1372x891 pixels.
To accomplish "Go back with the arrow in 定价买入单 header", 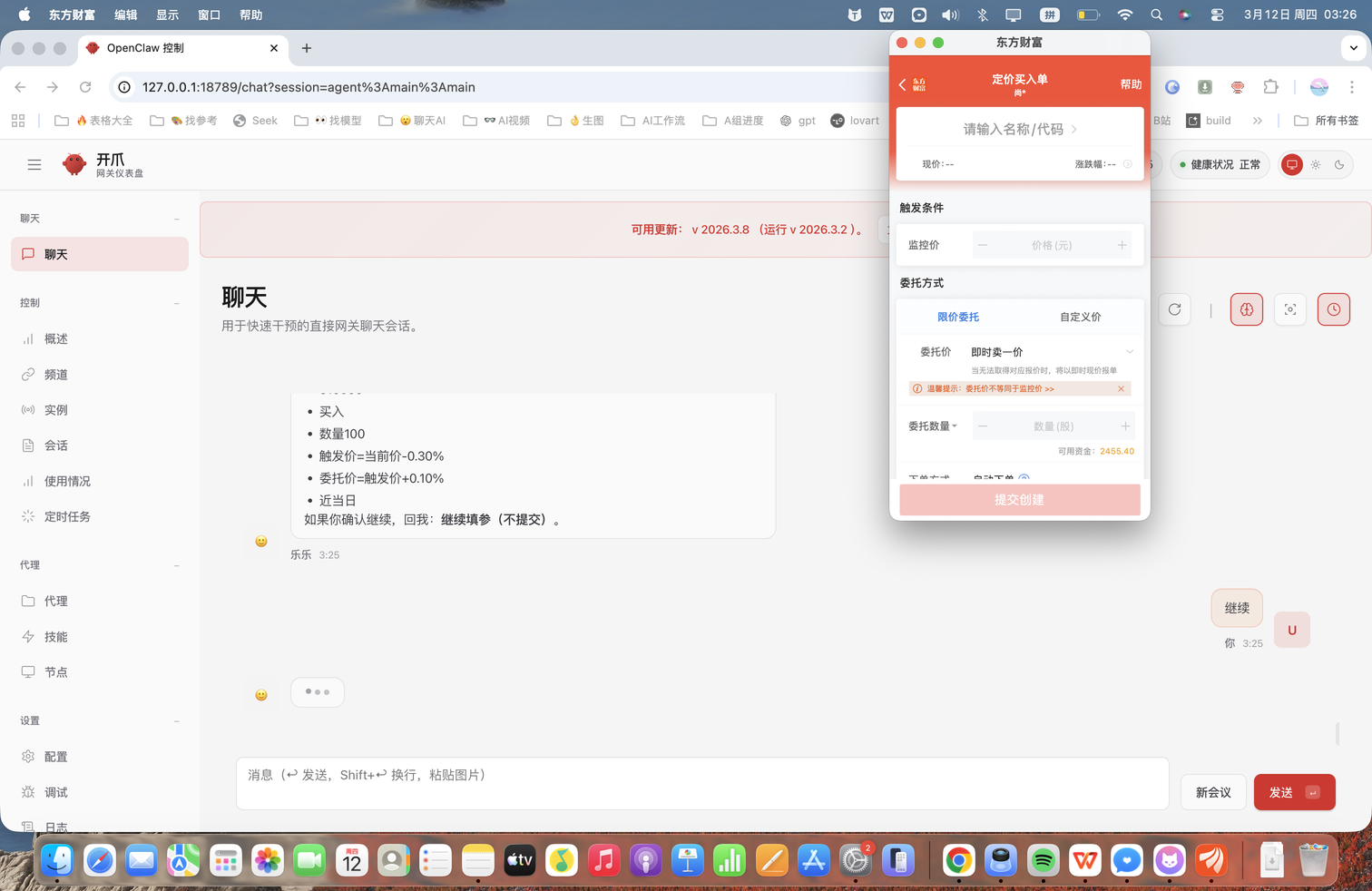I will (x=903, y=84).
